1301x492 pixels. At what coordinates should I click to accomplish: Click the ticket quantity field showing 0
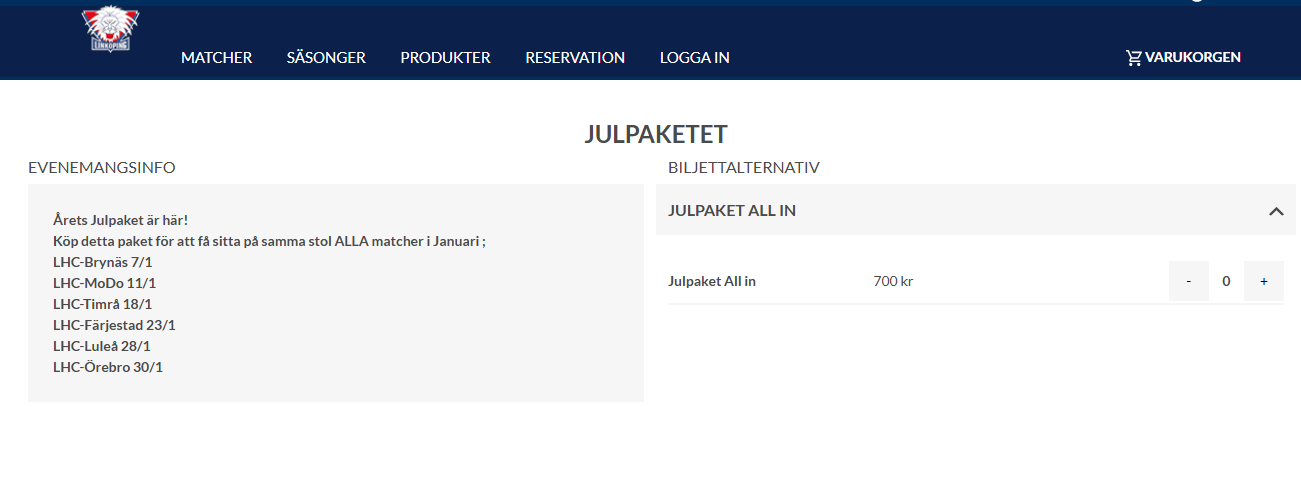(1226, 281)
